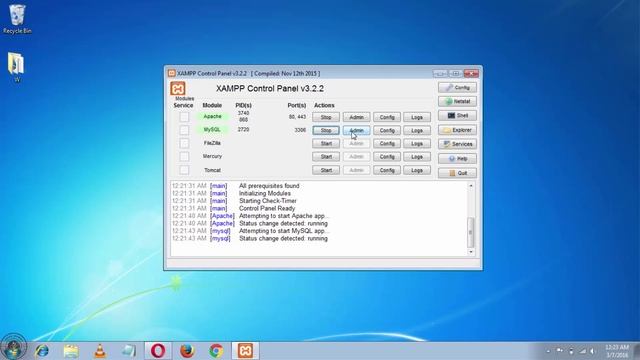Open the Windows Start menu orb
The height and width of the screenshot is (360, 640).
tap(13, 347)
